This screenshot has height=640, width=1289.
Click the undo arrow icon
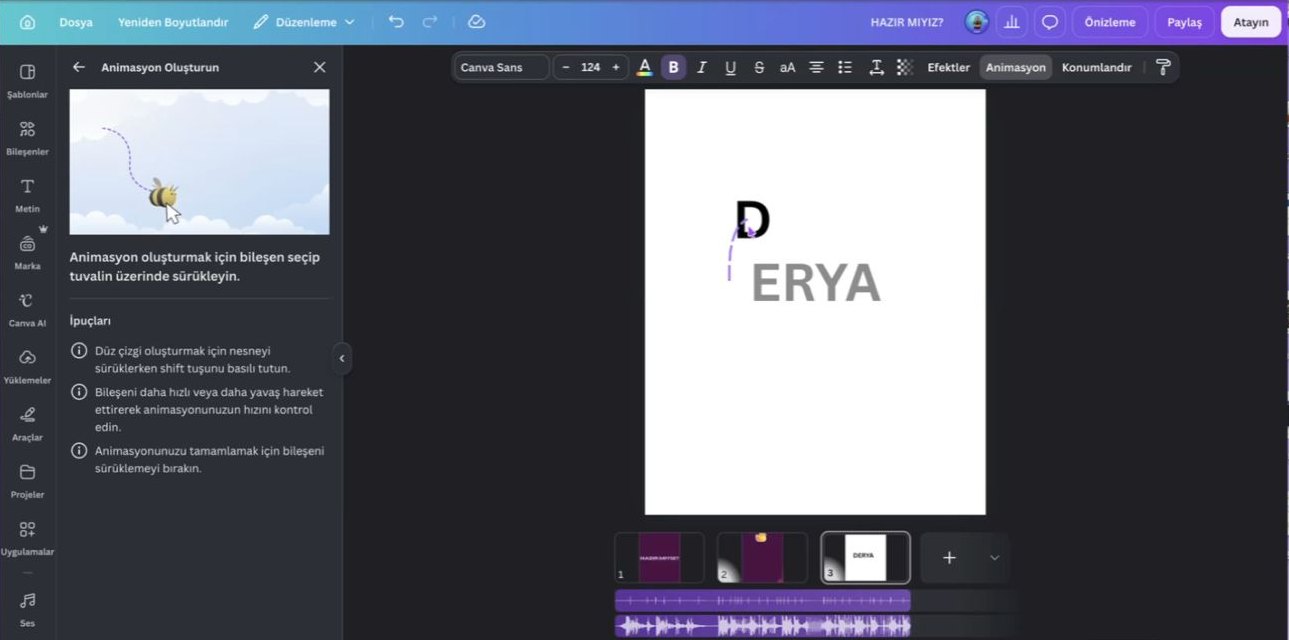coord(396,22)
